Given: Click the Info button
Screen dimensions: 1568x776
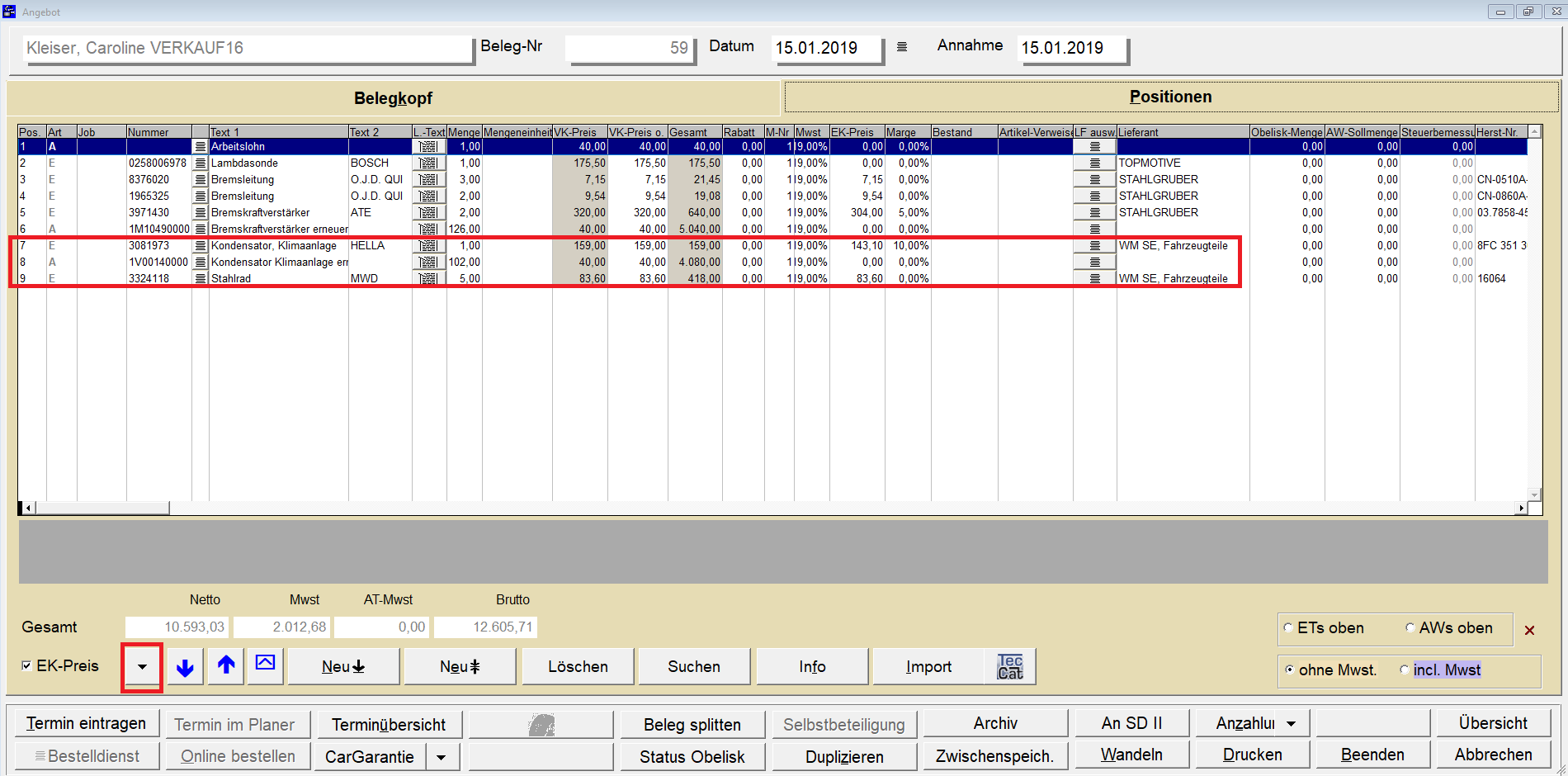Looking at the screenshot, I should click(812, 667).
